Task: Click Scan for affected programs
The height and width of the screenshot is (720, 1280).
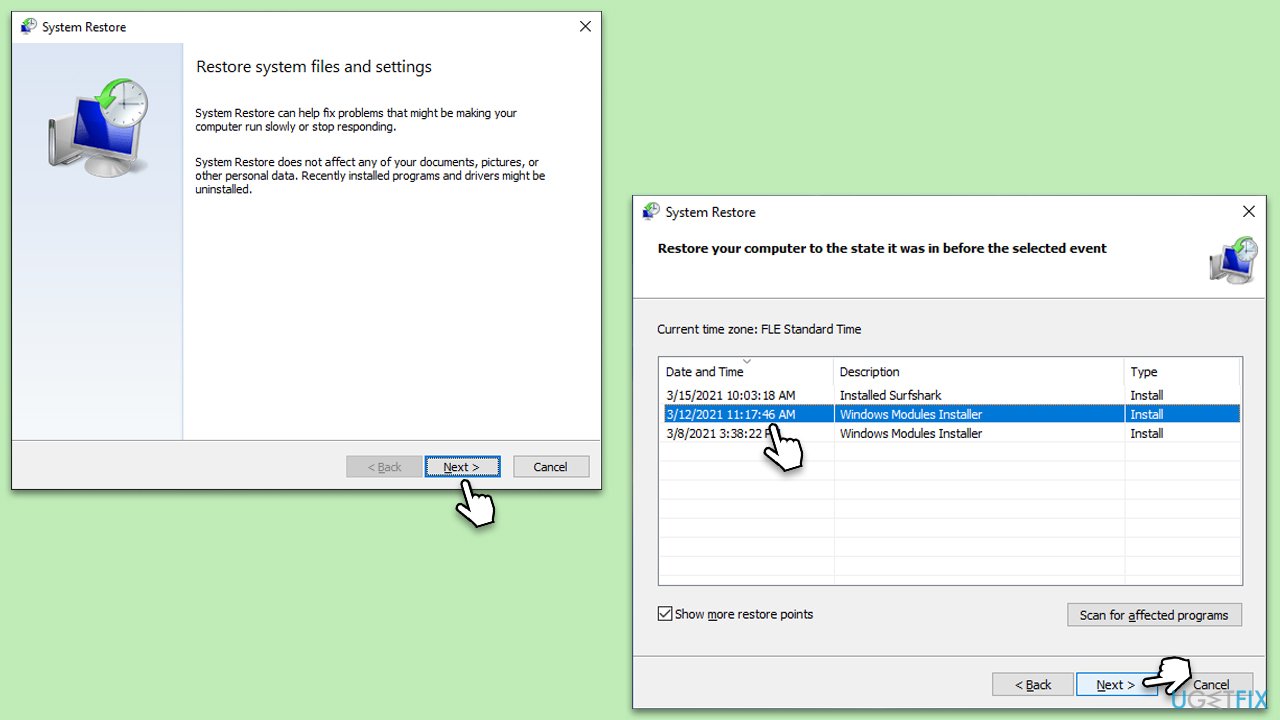Action: pos(1154,614)
